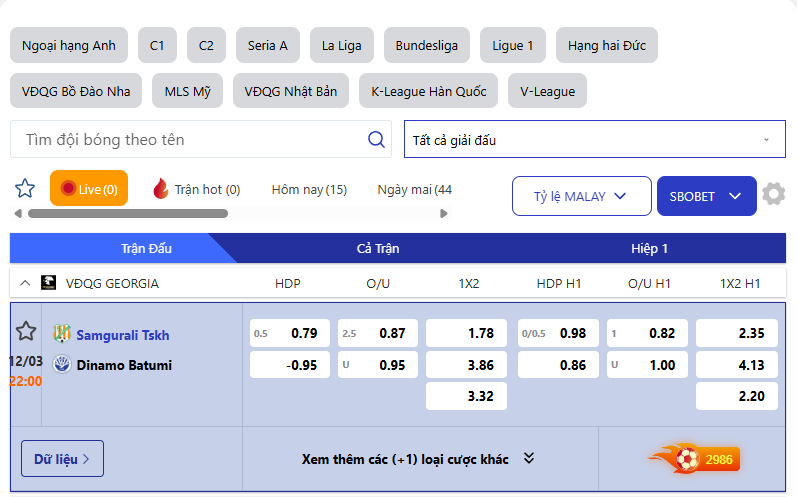Click the Samgurali Tskh team logo

62,334
